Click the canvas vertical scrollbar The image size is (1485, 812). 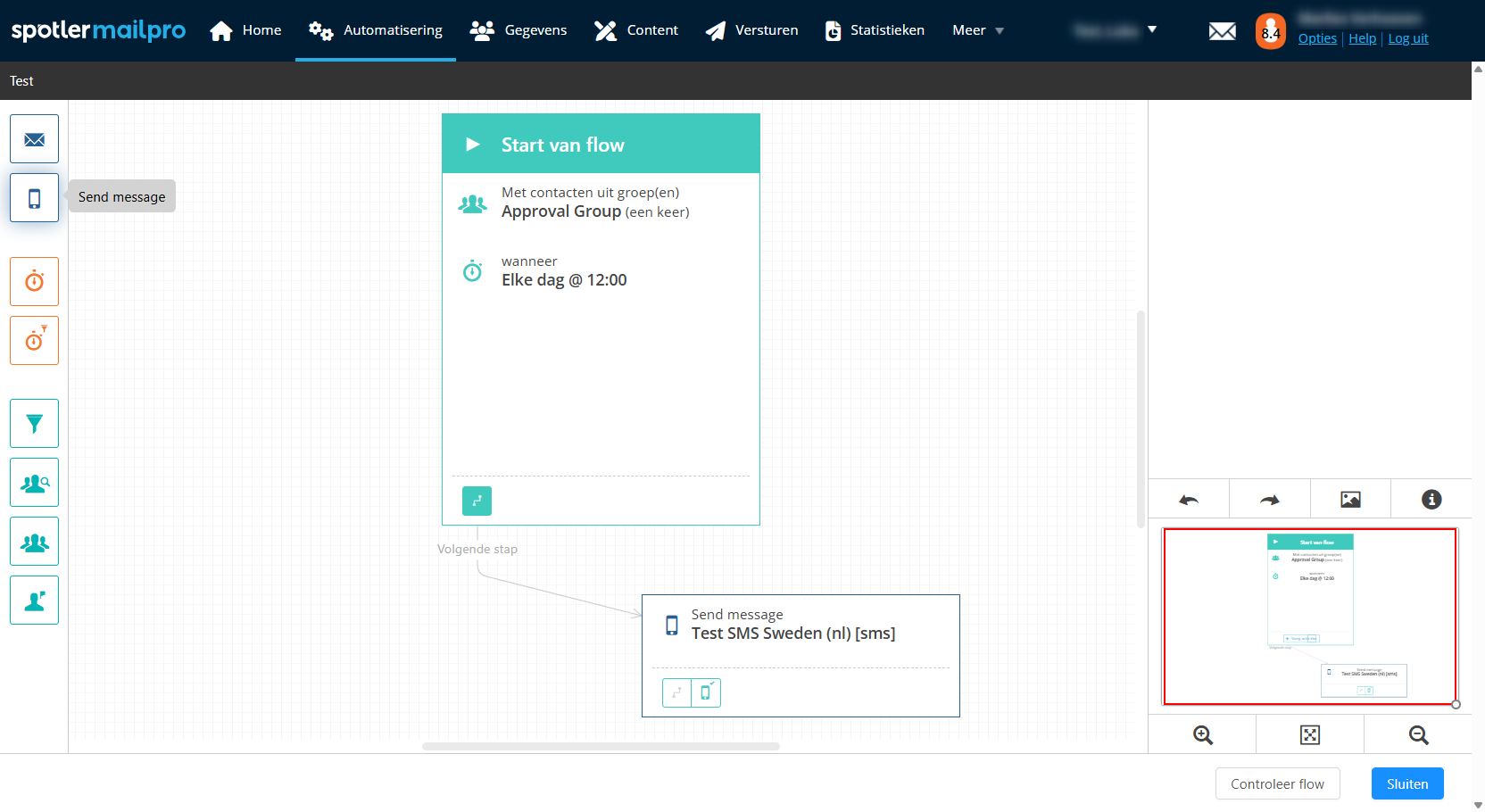coord(1141,419)
